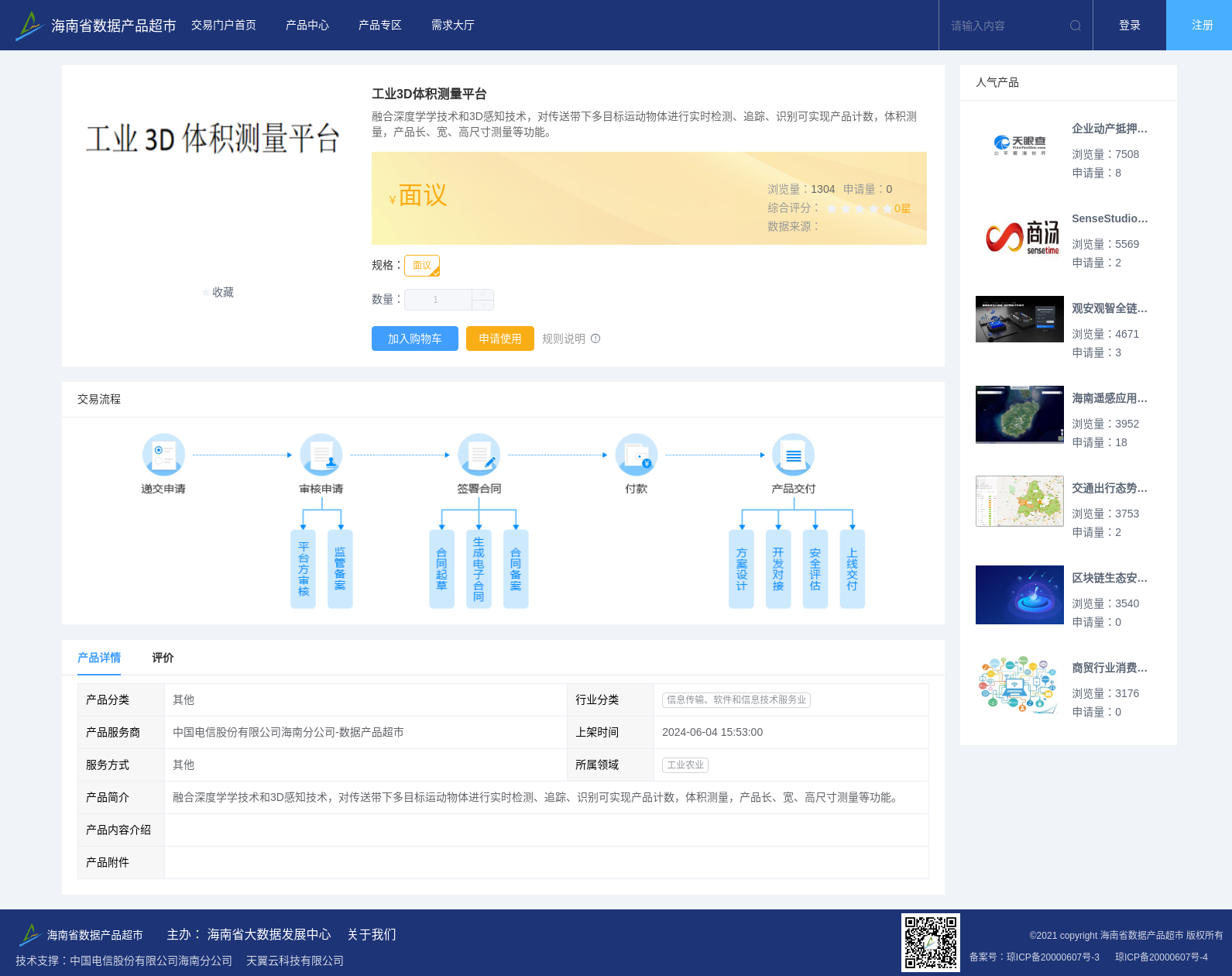Screen dimensions: 1232x976
Task: Open the 交通出行态势 product thumbnail
Action: [1020, 501]
